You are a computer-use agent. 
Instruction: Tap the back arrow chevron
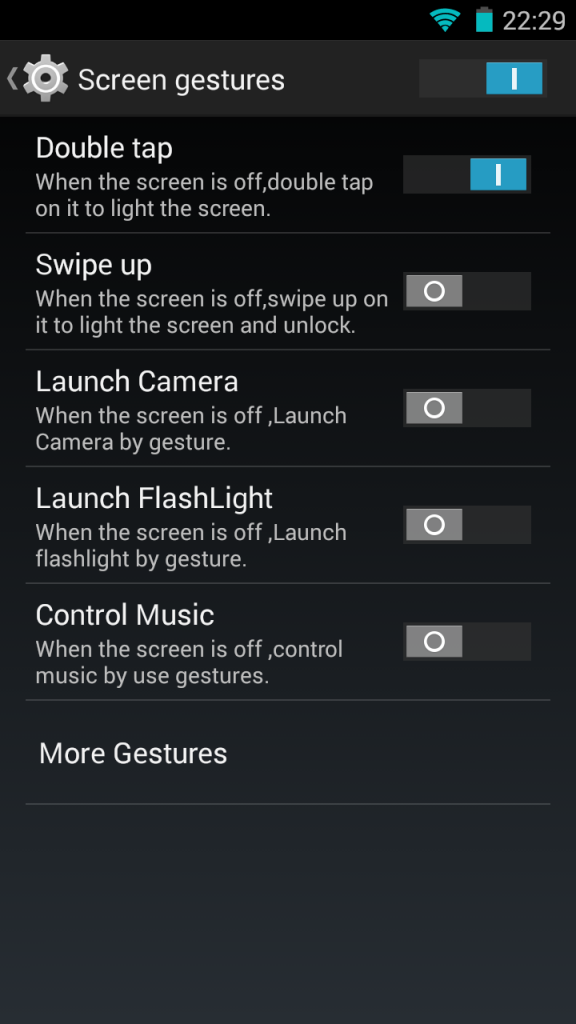click(12, 78)
